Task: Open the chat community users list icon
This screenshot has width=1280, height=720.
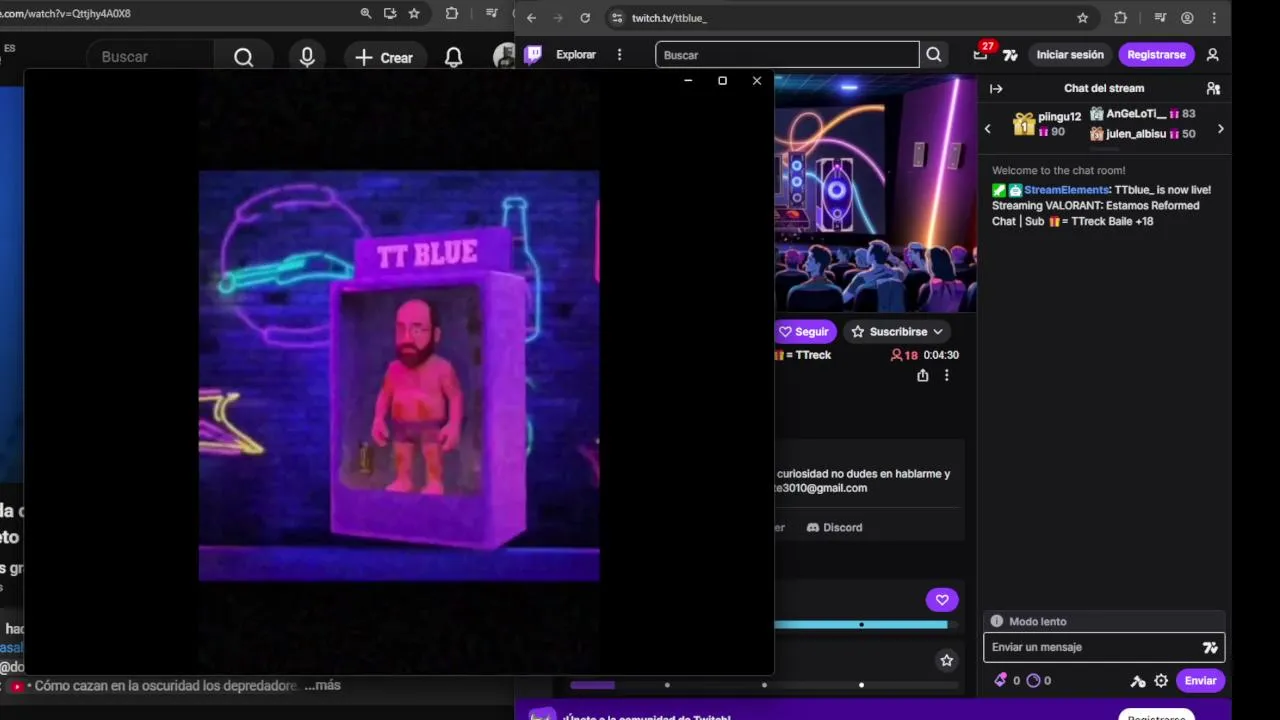Action: (x=1213, y=89)
